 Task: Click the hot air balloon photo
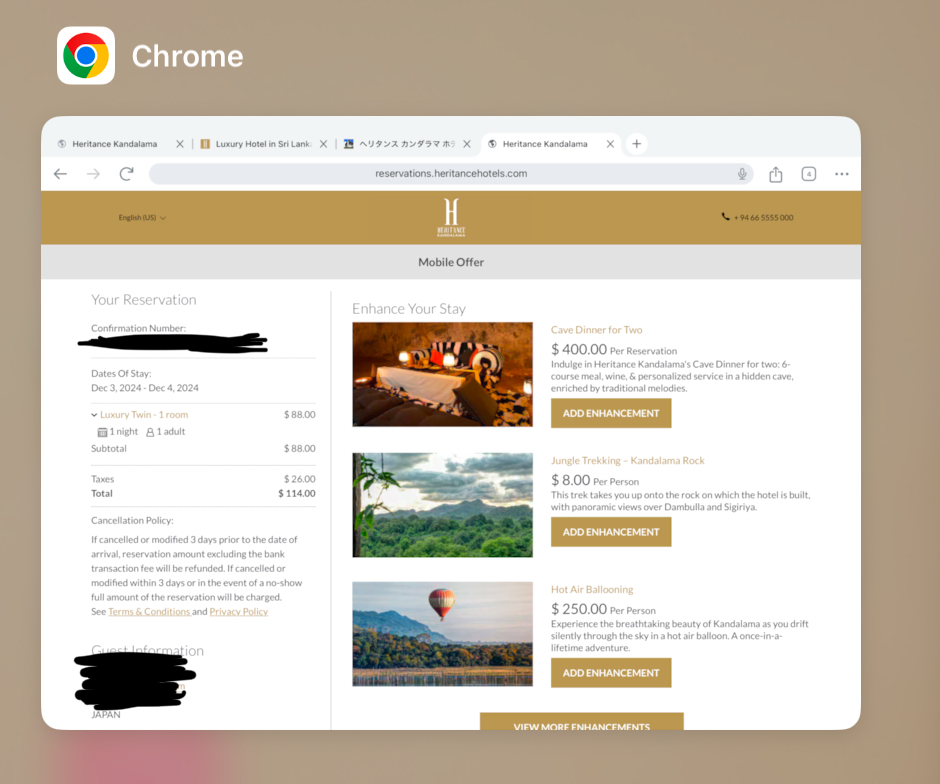coord(442,634)
